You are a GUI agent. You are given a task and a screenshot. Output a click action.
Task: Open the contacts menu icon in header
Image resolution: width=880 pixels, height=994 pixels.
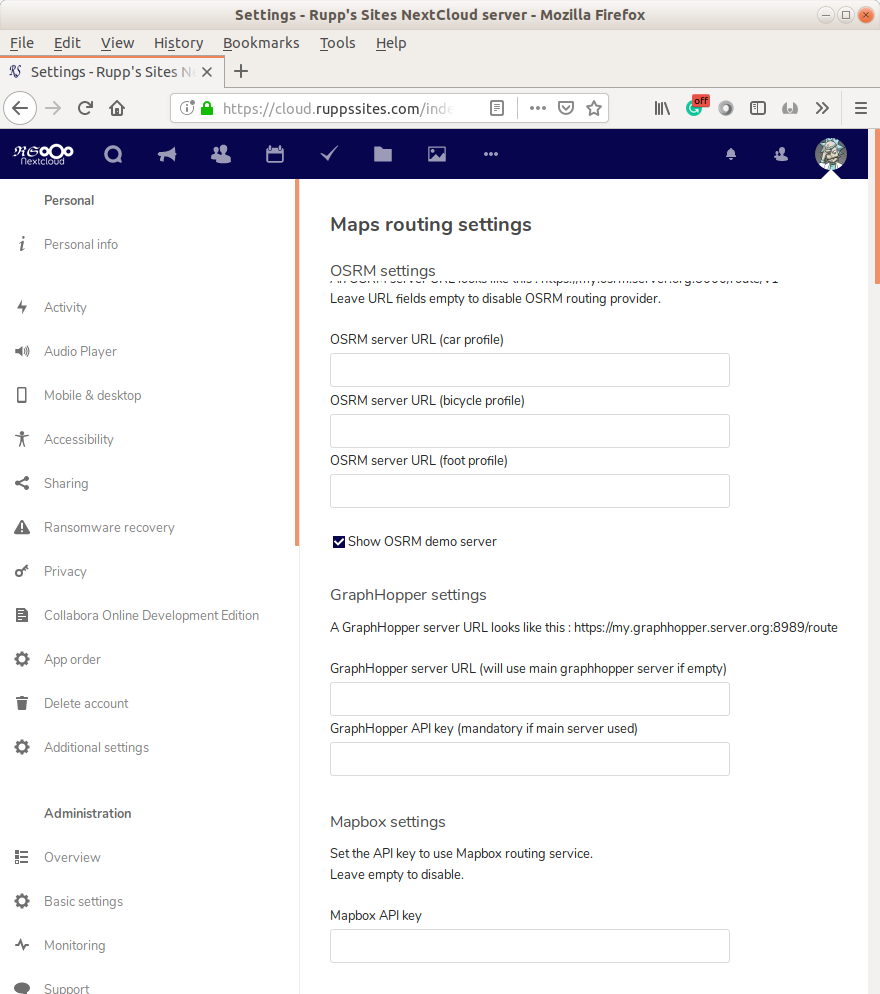[781, 154]
